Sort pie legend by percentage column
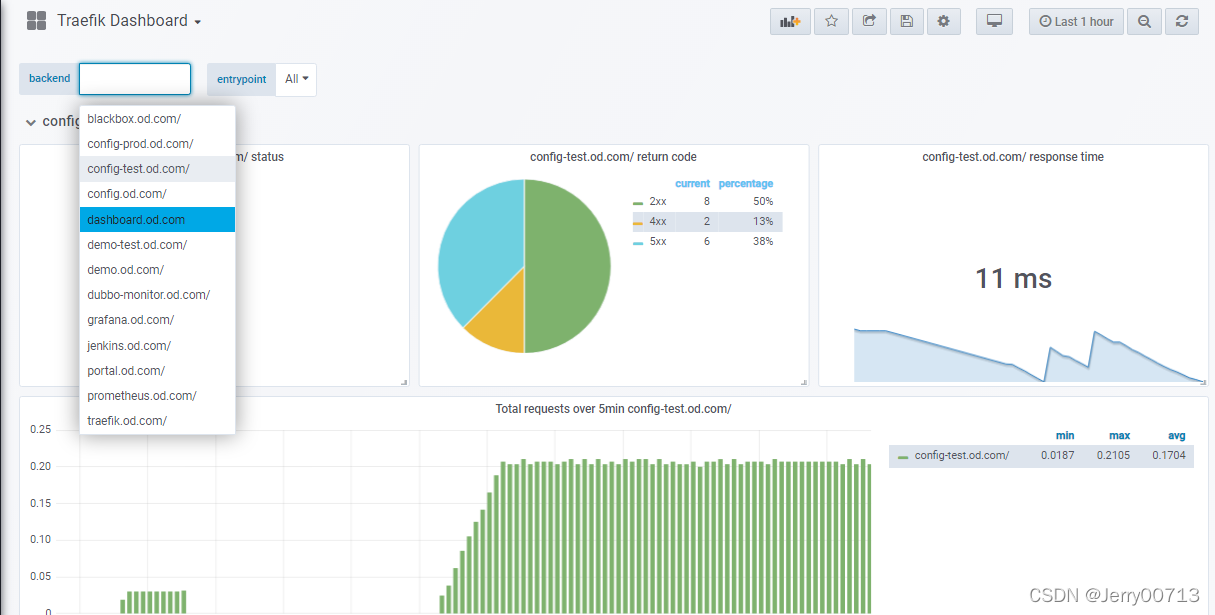This screenshot has width=1215, height=615. [746, 184]
